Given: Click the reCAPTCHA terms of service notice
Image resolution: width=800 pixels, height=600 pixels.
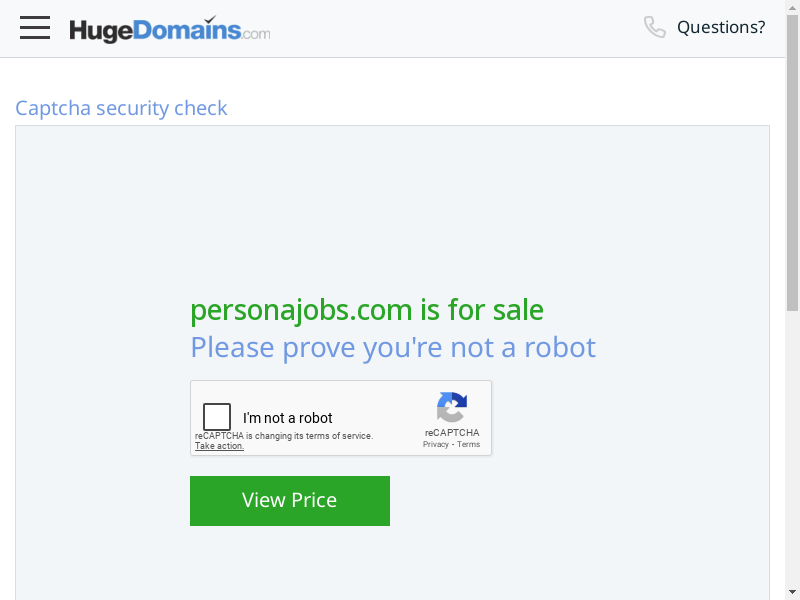Looking at the screenshot, I should 284,436.
